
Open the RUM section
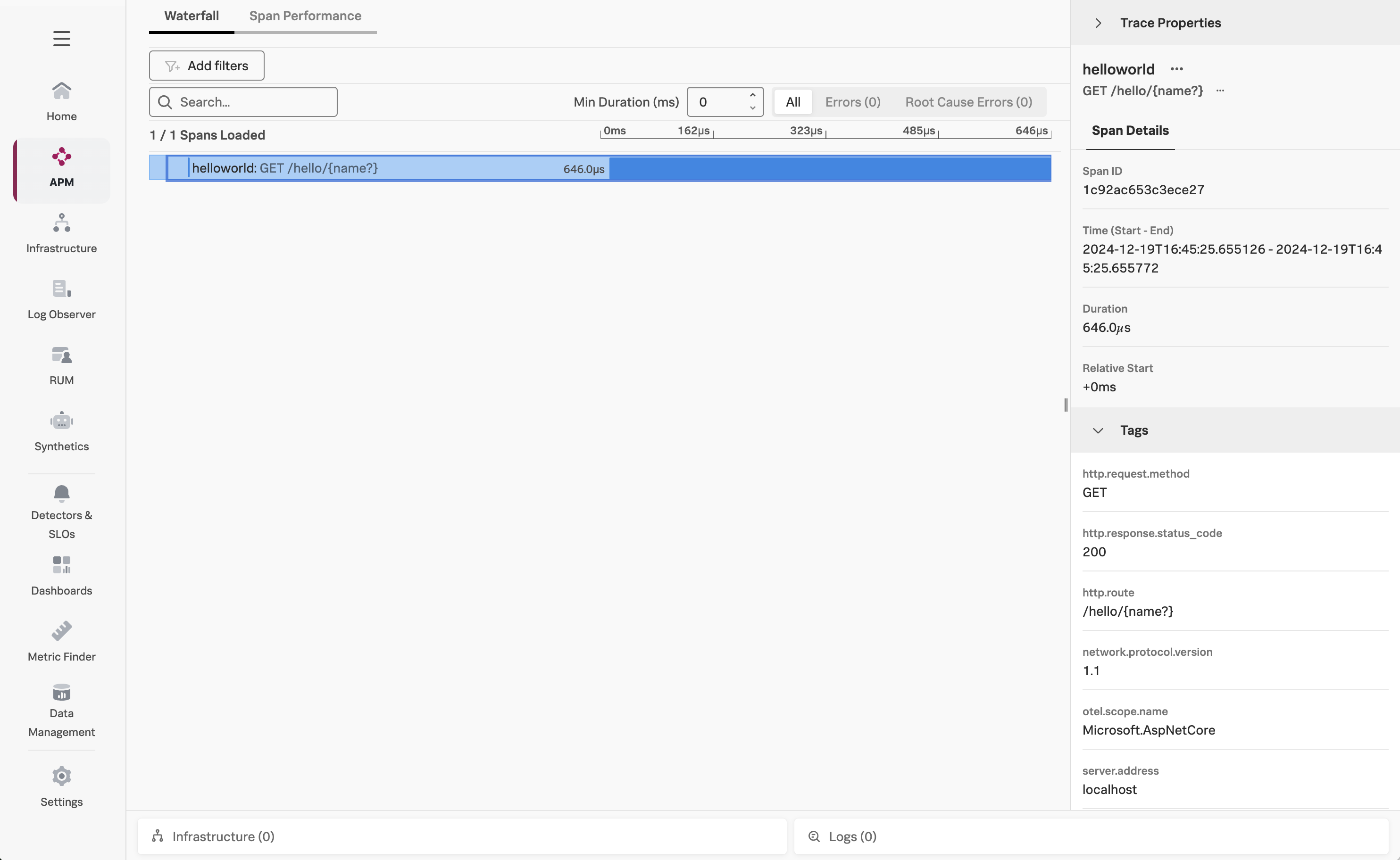coord(61,365)
